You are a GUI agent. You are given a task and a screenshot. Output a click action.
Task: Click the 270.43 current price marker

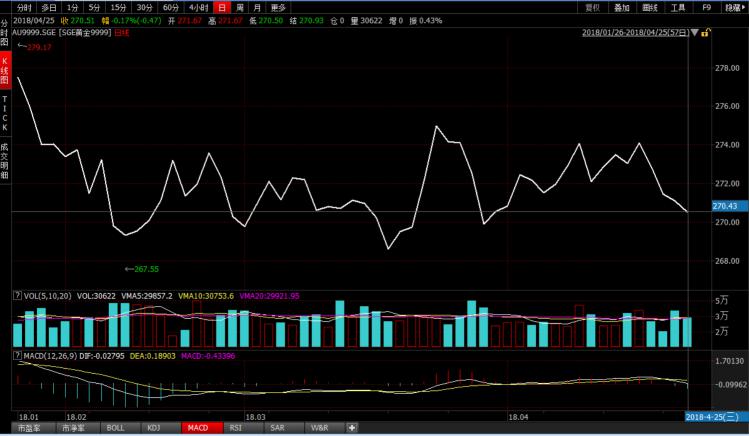pyautogui.click(x=730, y=206)
